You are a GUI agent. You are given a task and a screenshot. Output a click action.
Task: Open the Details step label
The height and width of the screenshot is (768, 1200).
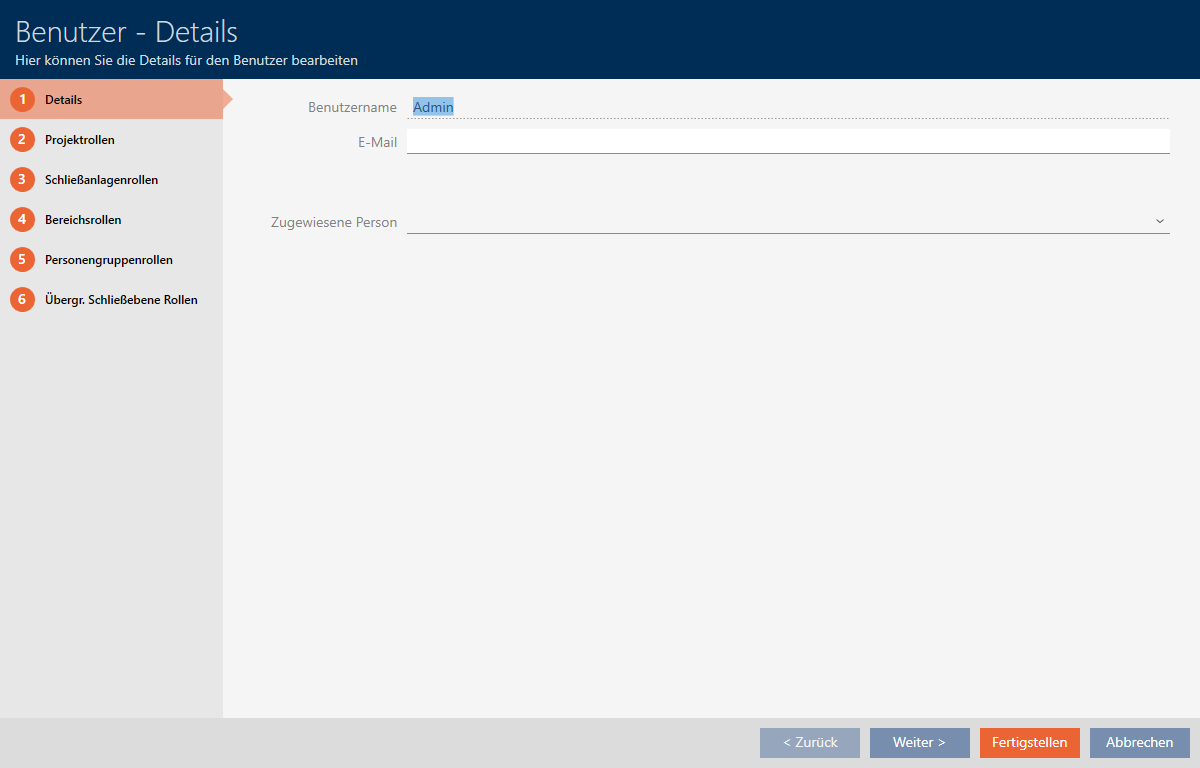coord(64,100)
